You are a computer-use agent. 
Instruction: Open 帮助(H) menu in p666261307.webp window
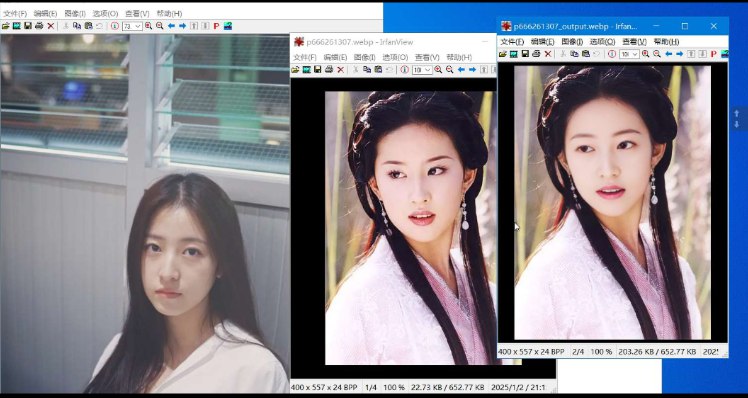click(x=459, y=57)
